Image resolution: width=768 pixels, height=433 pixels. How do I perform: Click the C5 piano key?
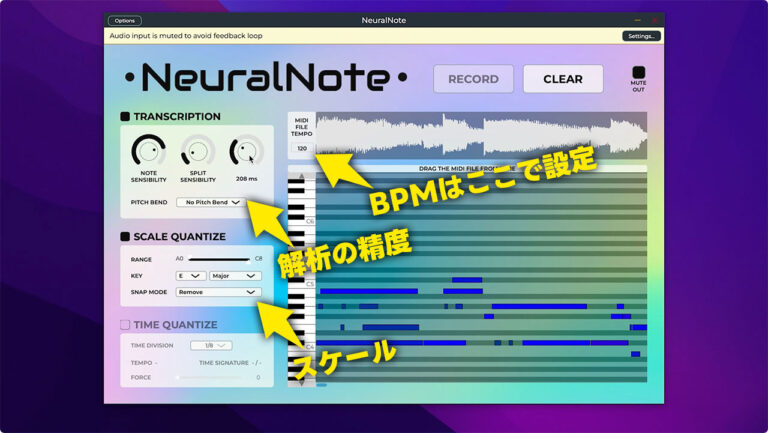pos(302,284)
